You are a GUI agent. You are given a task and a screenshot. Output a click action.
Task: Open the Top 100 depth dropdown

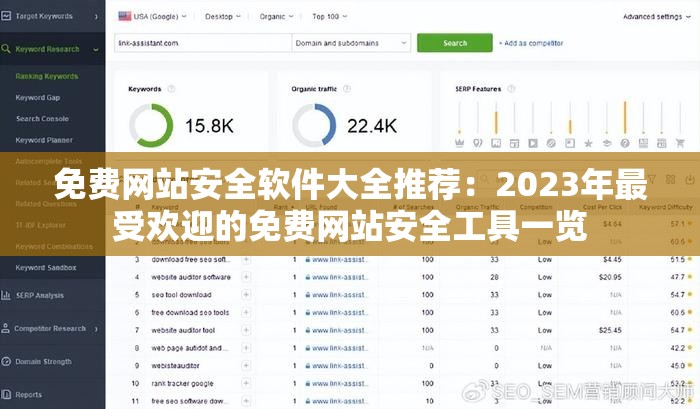click(x=329, y=17)
